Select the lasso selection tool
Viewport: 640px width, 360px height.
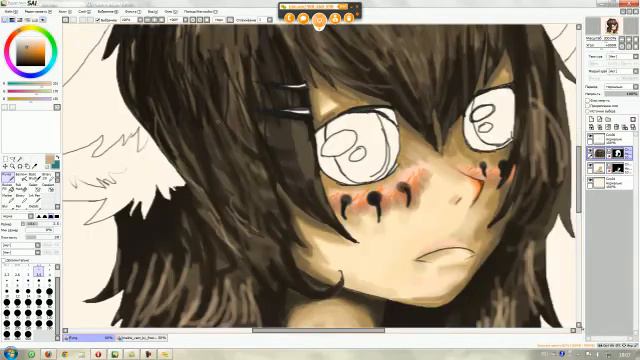[13, 159]
